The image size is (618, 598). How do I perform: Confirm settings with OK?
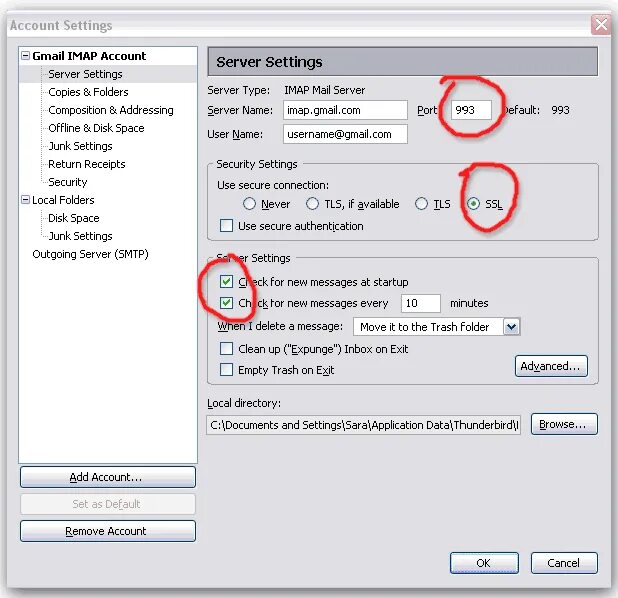(x=484, y=563)
